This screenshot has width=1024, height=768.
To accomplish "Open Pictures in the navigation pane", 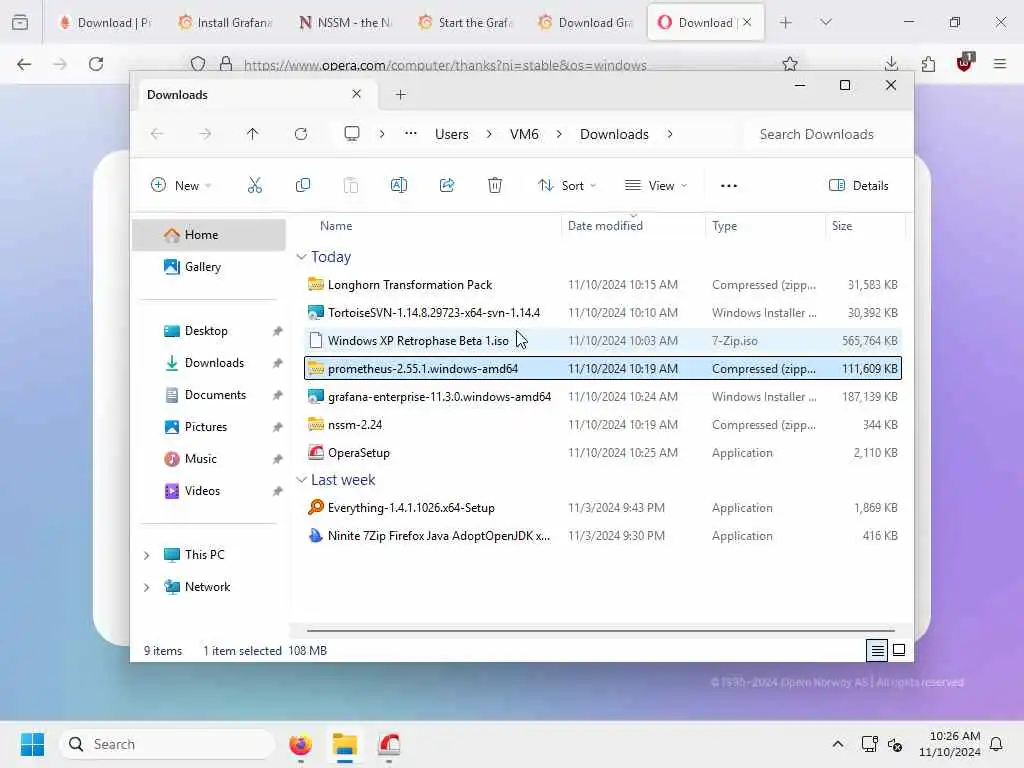I will pyautogui.click(x=209, y=427).
